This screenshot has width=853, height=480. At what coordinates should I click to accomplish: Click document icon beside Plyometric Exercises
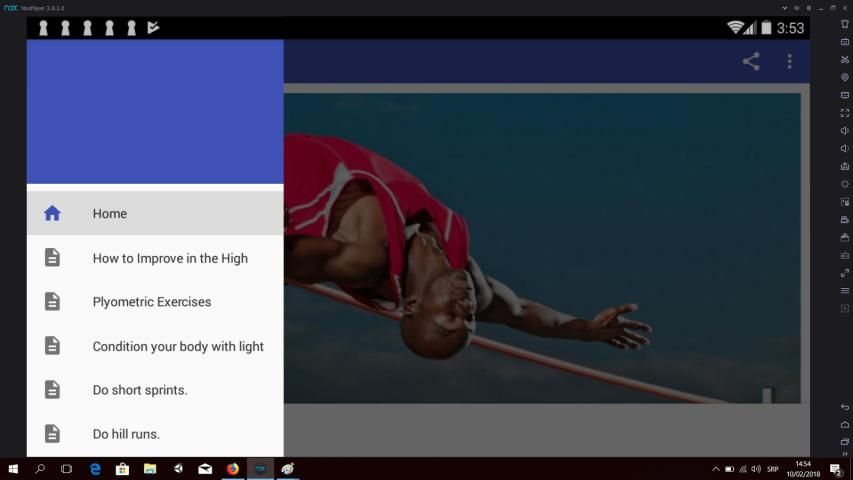click(52, 302)
